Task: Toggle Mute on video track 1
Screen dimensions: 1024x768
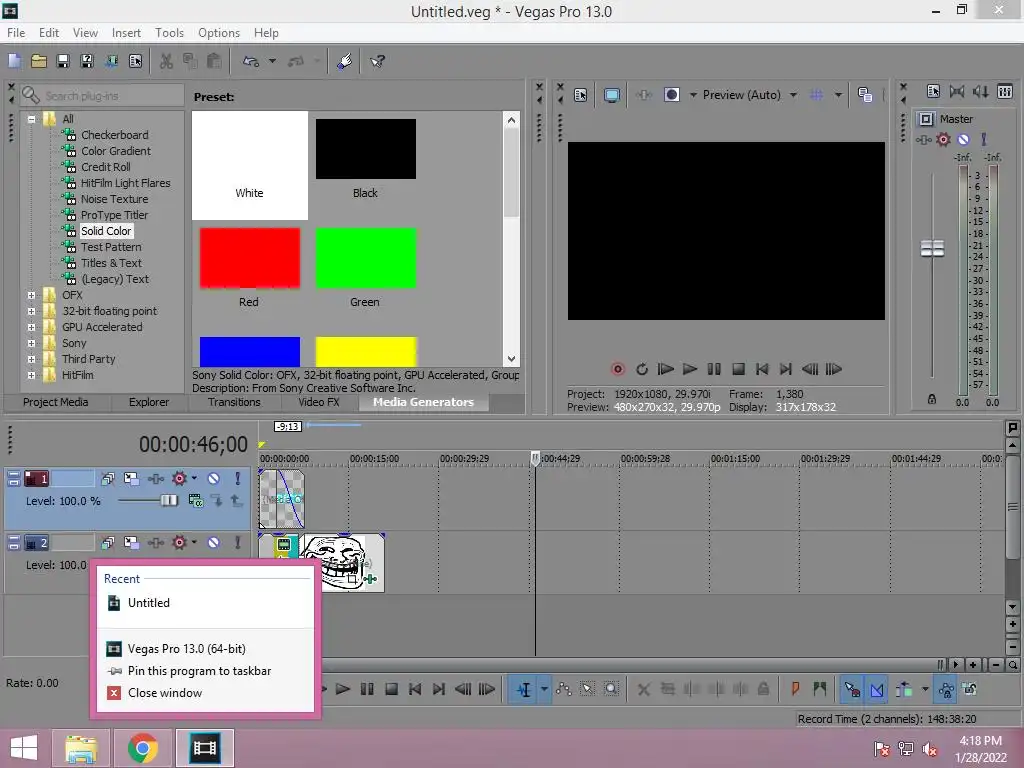Action: click(214, 479)
